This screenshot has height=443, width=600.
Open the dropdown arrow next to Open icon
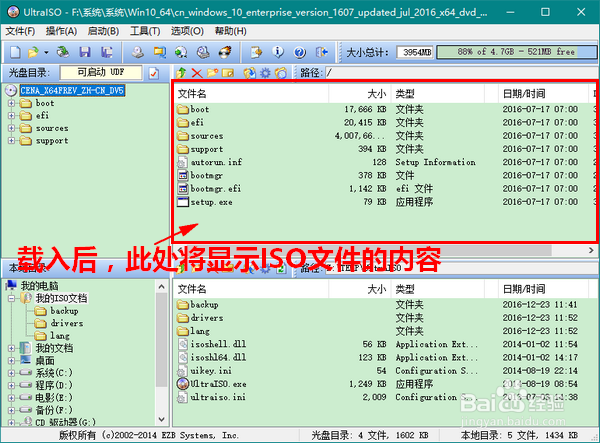click(46, 52)
